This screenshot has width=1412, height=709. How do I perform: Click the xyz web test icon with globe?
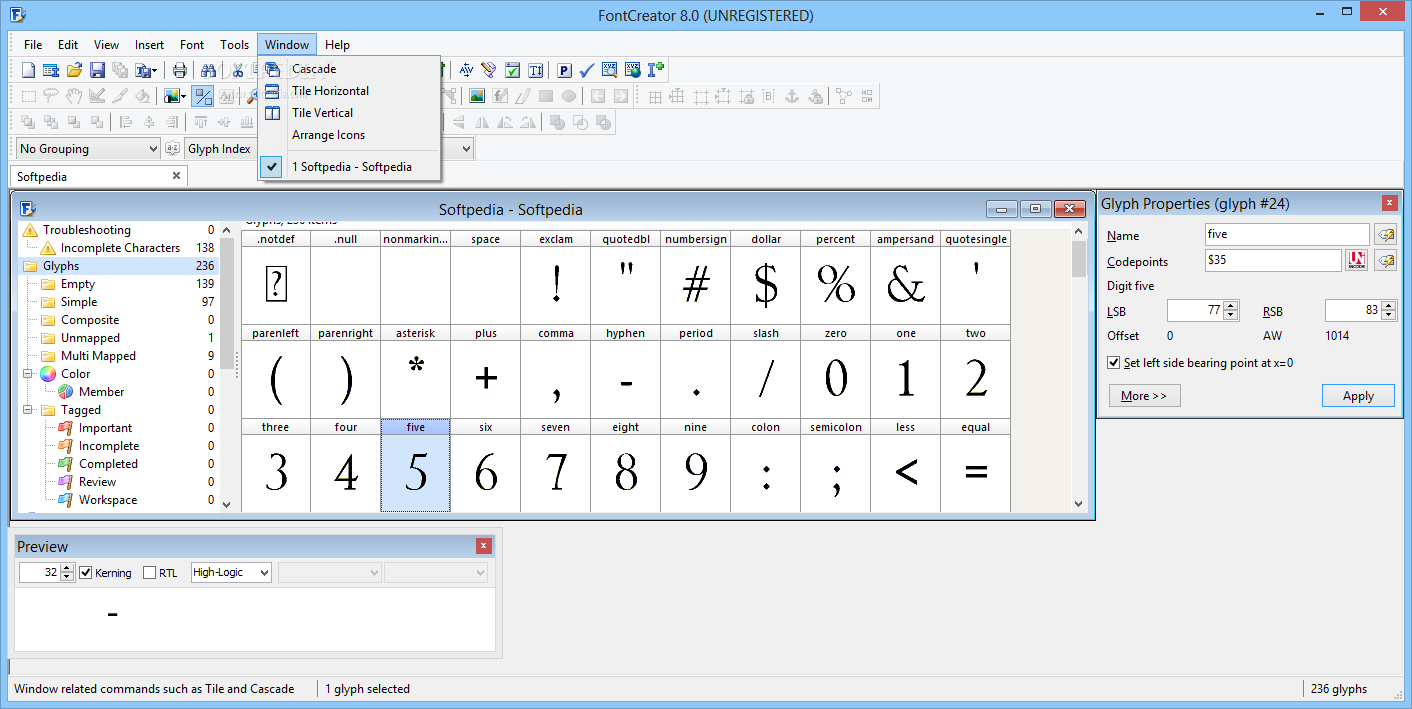point(633,70)
